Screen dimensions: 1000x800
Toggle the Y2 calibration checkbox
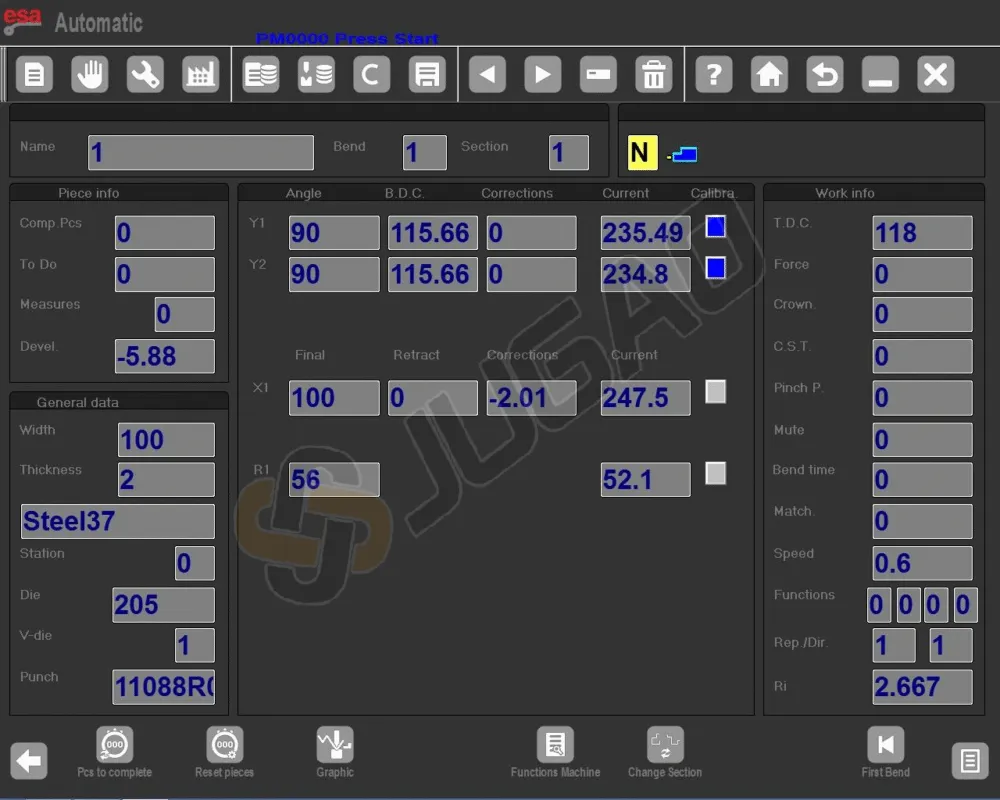click(715, 268)
